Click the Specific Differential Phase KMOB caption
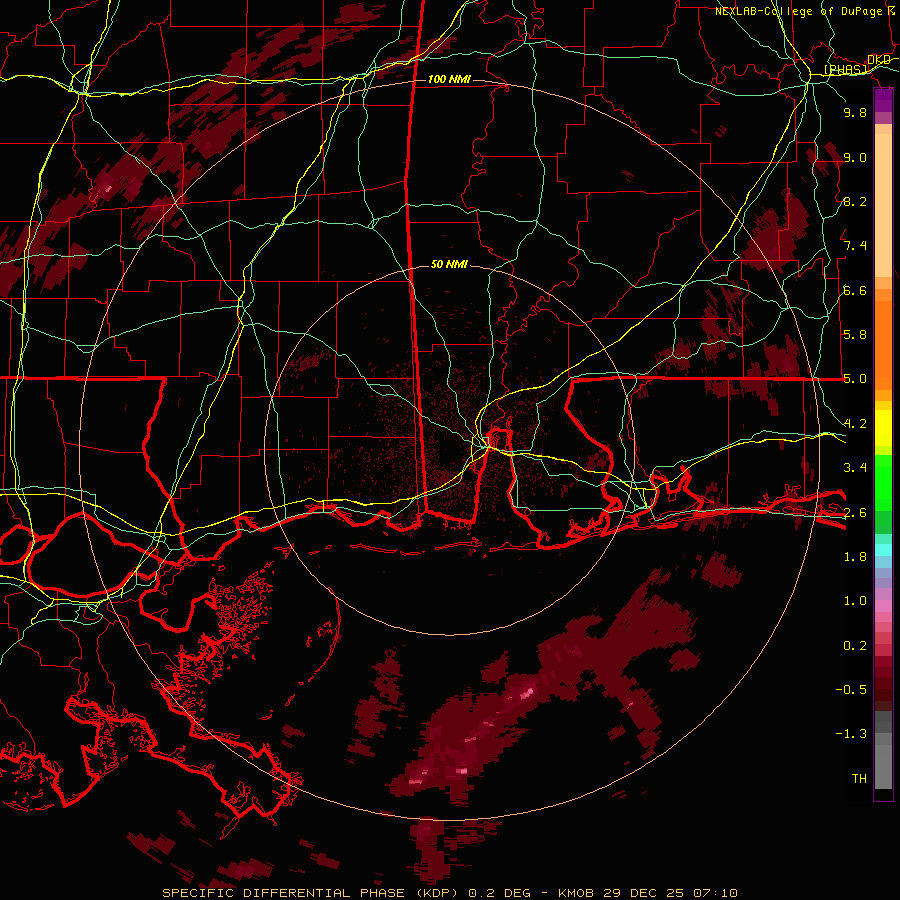 click(449, 893)
